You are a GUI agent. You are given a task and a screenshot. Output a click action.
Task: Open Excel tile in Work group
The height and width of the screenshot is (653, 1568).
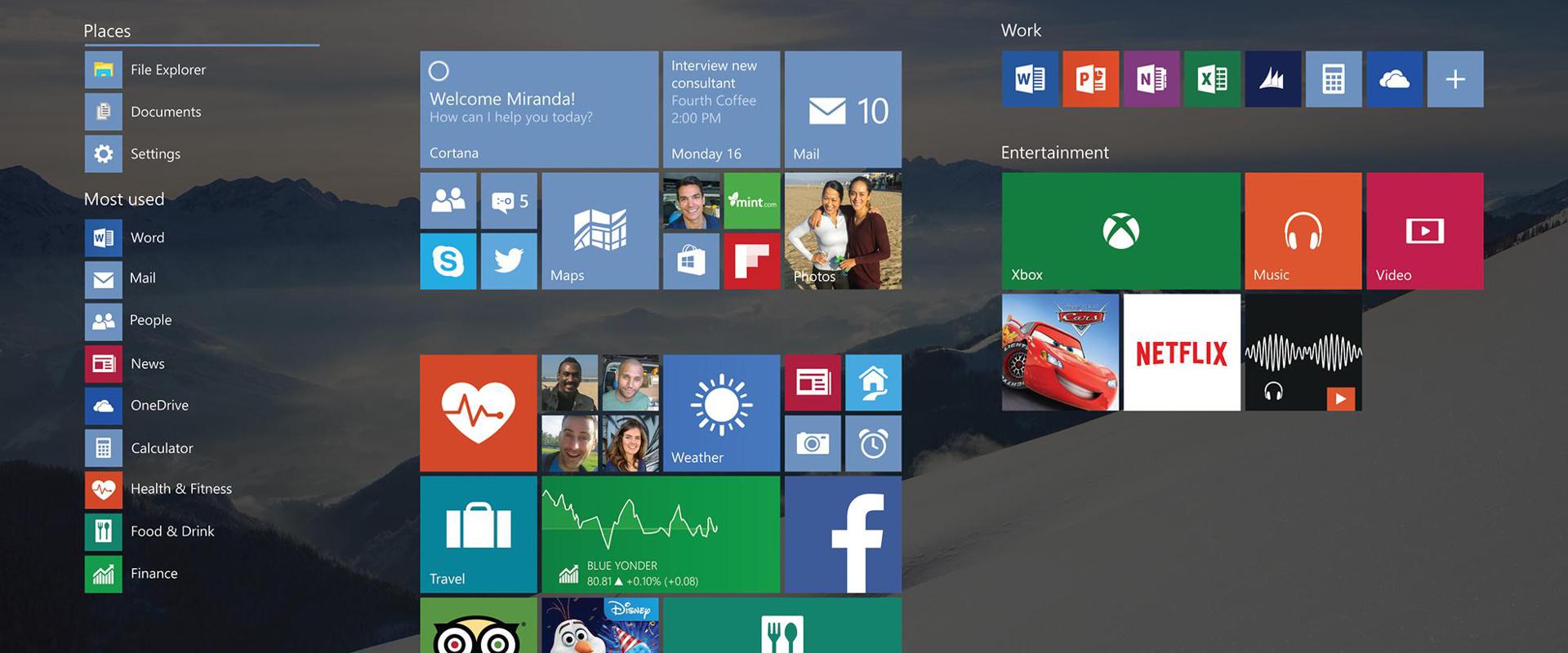1212,79
